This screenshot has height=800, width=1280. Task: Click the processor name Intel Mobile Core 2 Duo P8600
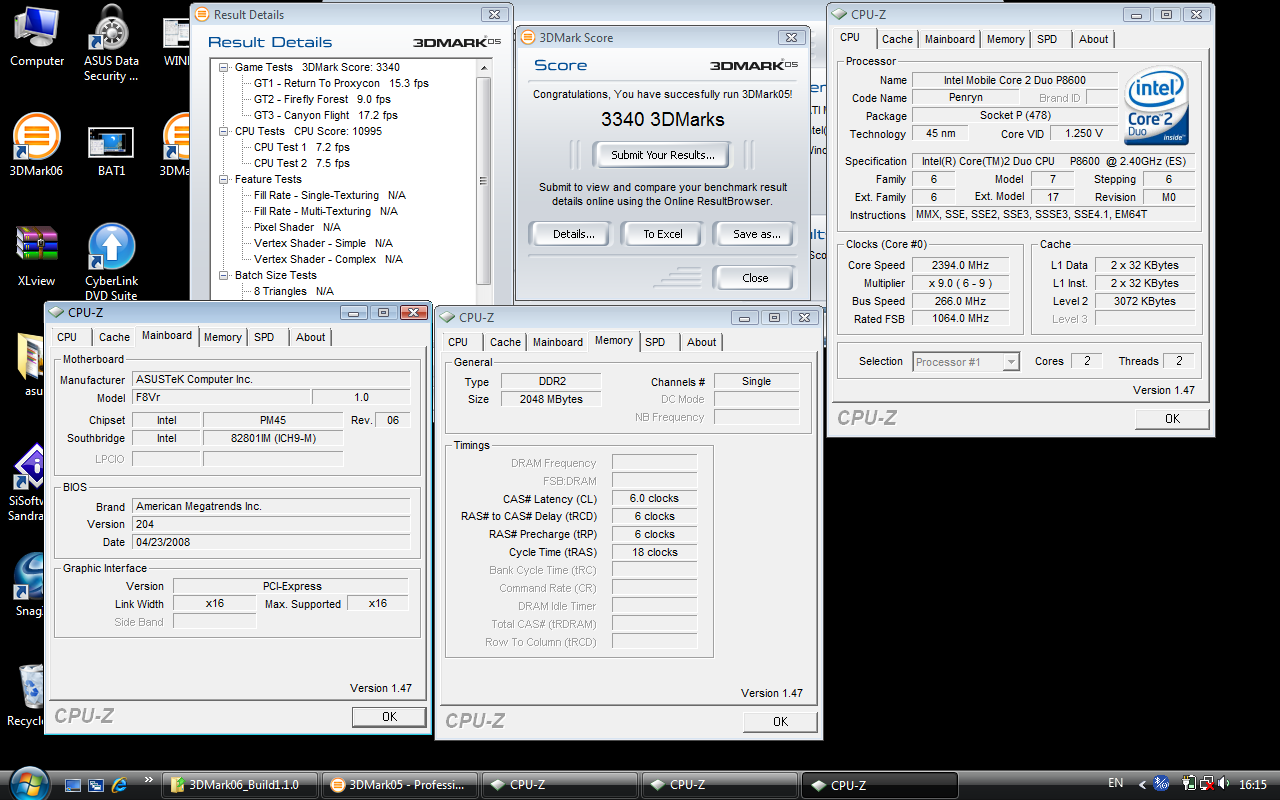(1014, 80)
